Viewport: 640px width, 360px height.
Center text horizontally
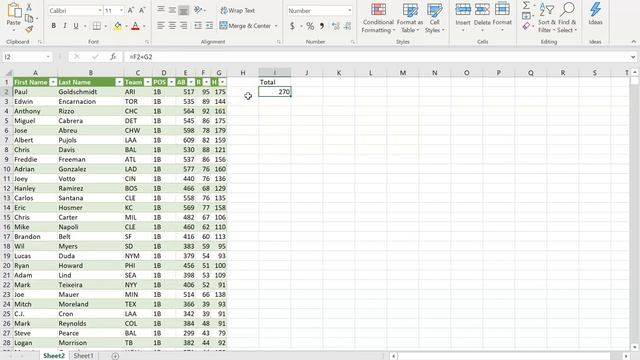(x=172, y=26)
